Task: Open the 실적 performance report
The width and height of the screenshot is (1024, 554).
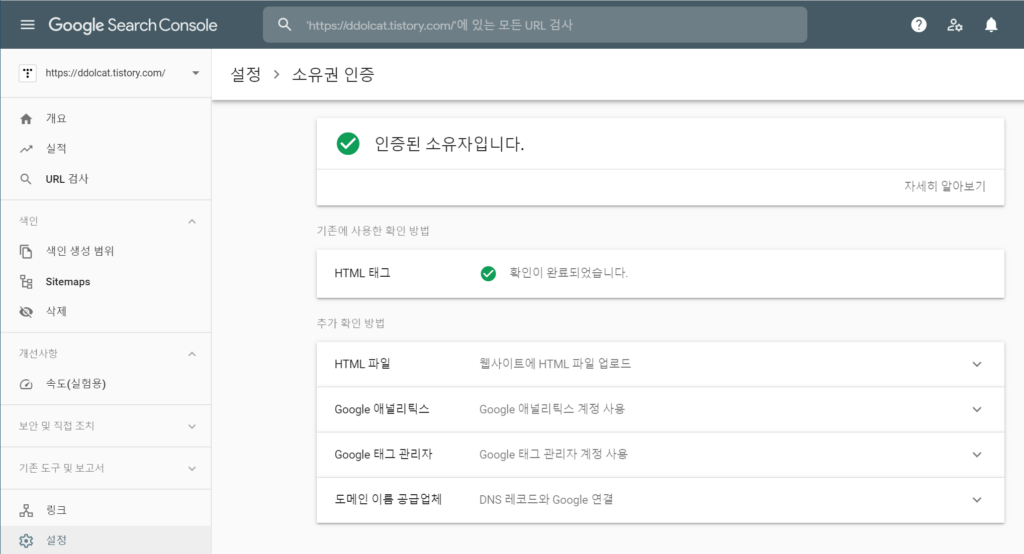Action: pyautogui.click(x=56, y=149)
